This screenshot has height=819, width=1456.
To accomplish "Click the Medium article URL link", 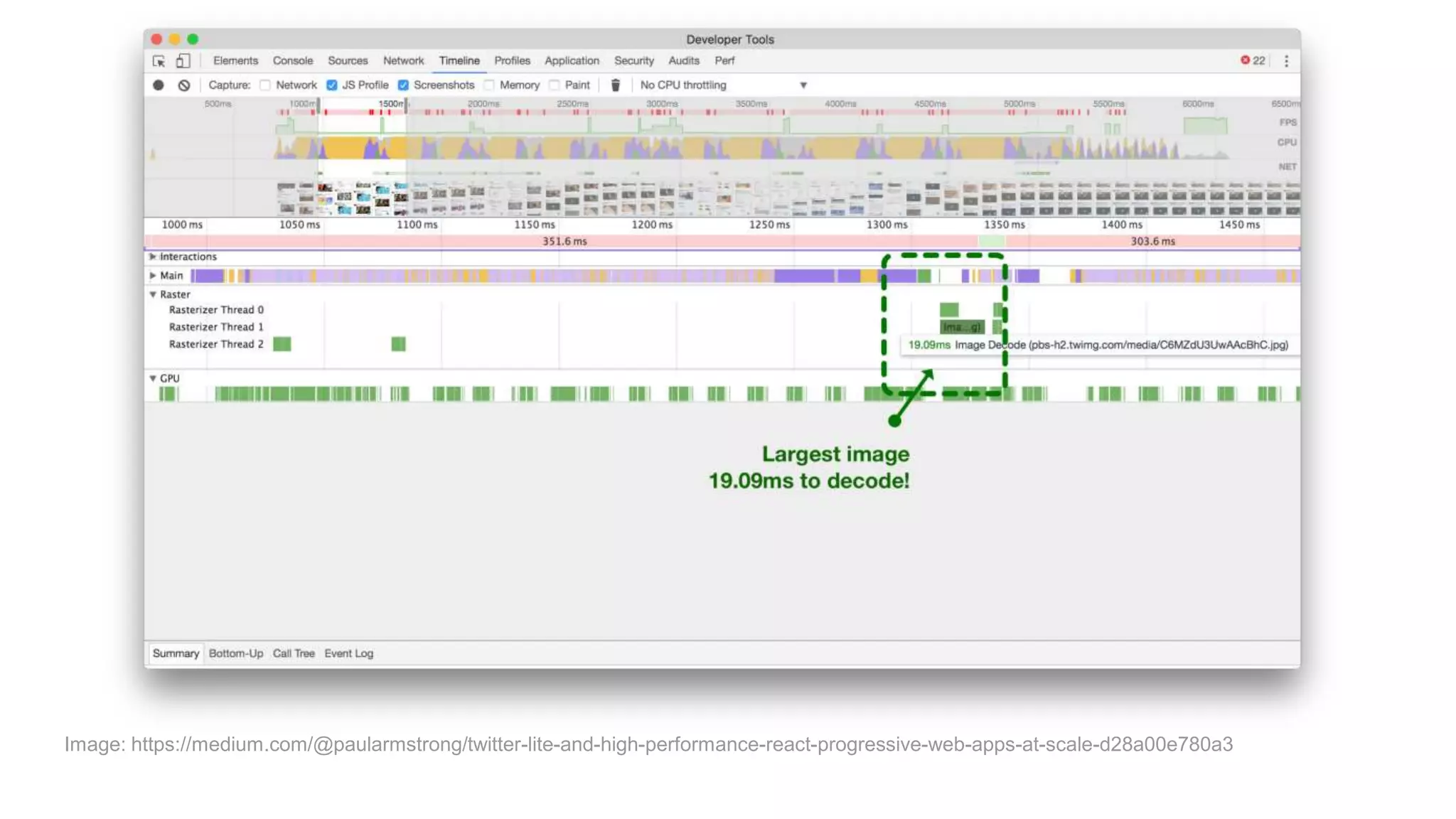I will pos(681,744).
